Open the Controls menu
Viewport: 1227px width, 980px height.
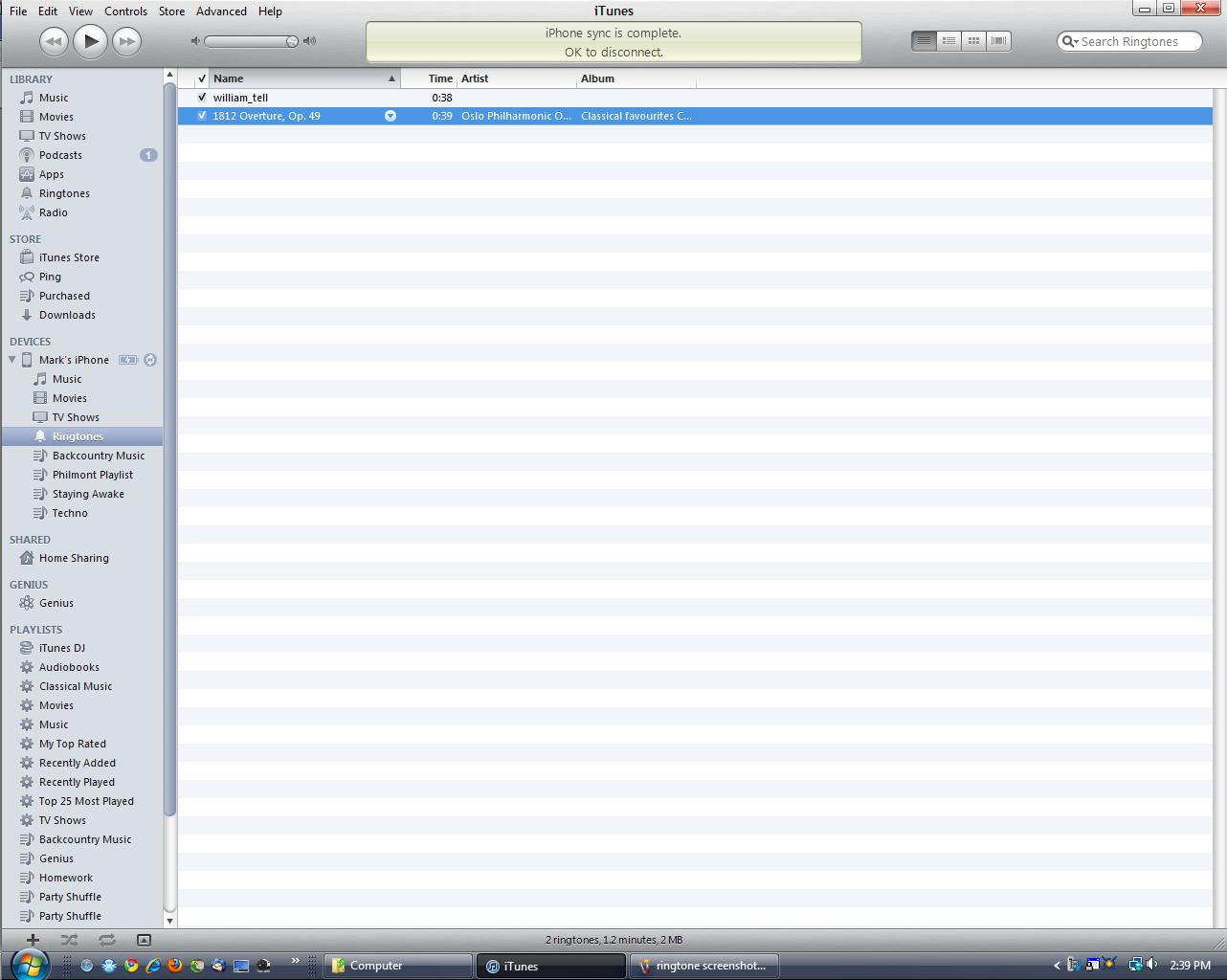pyautogui.click(x=125, y=11)
